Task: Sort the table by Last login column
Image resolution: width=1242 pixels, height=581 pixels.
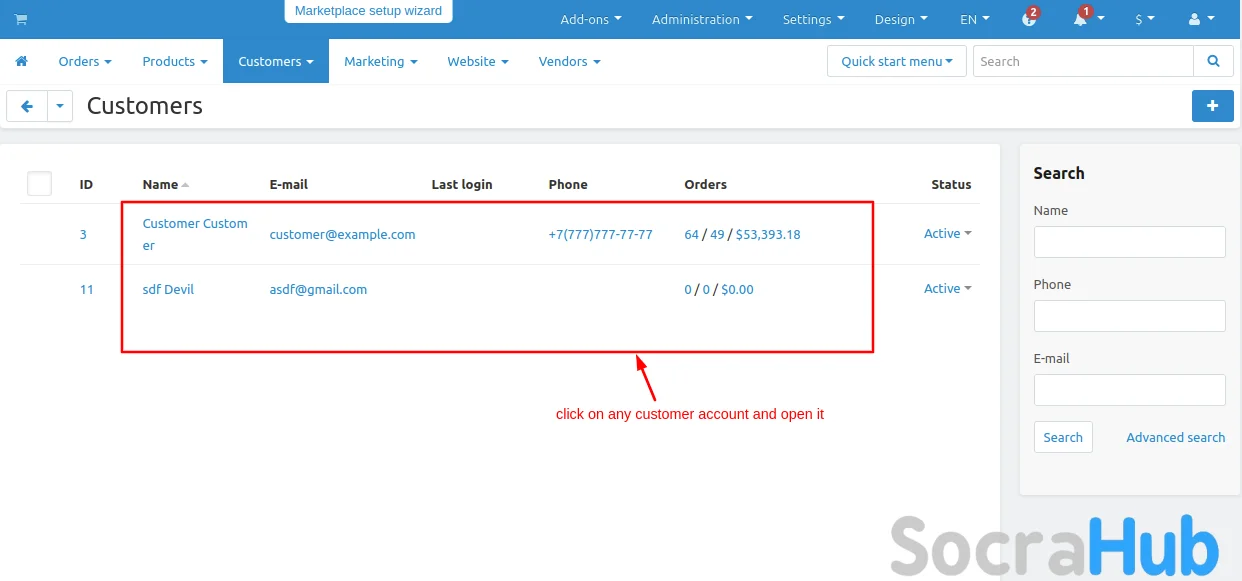Action: click(462, 184)
